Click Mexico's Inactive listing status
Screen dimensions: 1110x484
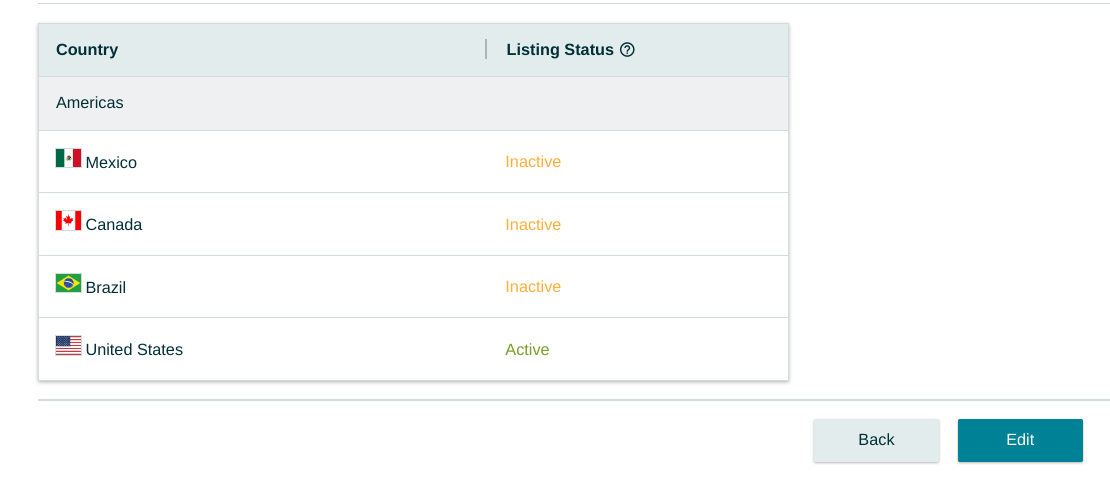[x=533, y=162]
